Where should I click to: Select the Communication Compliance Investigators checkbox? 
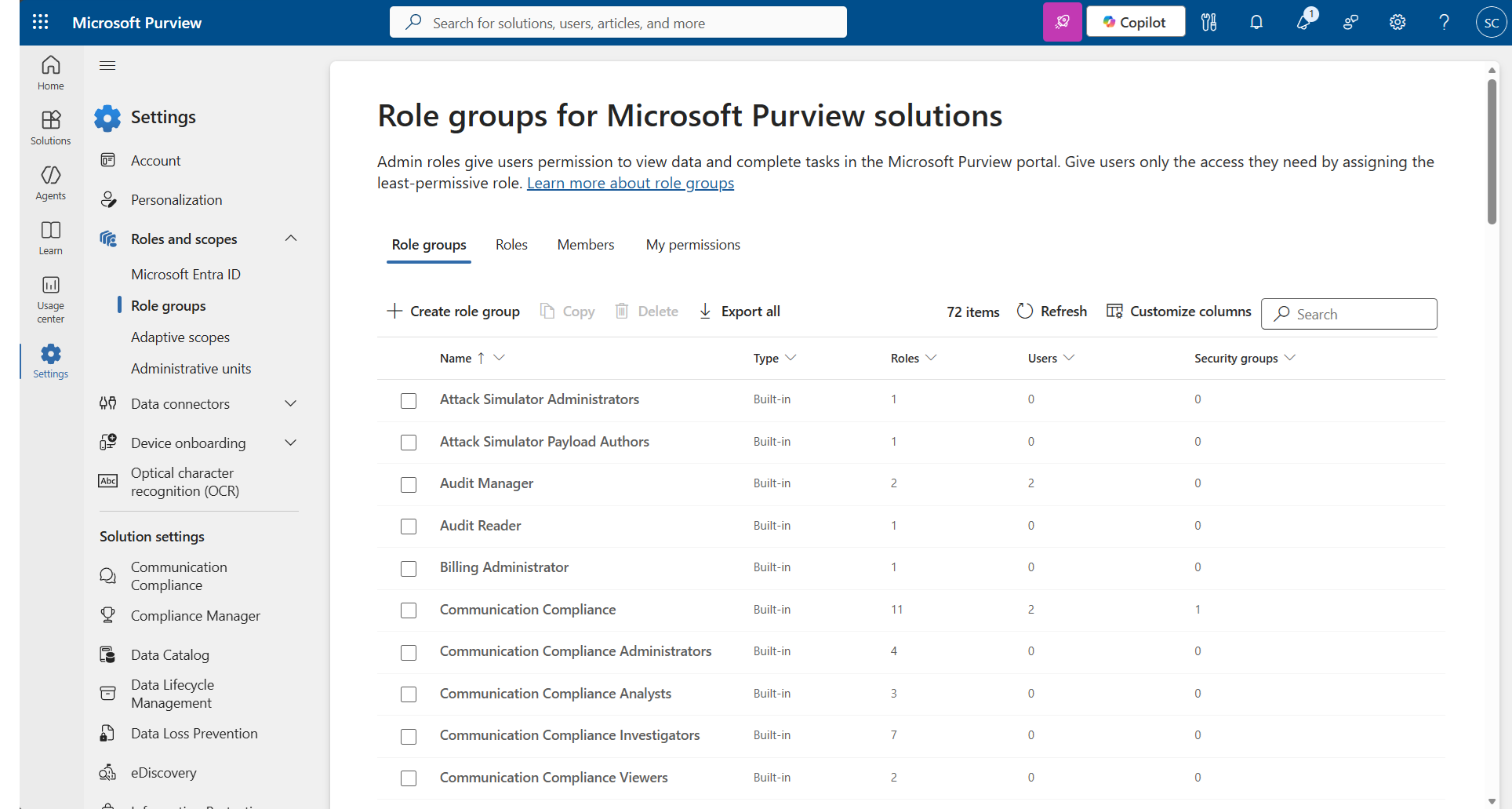pyautogui.click(x=409, y=736)
